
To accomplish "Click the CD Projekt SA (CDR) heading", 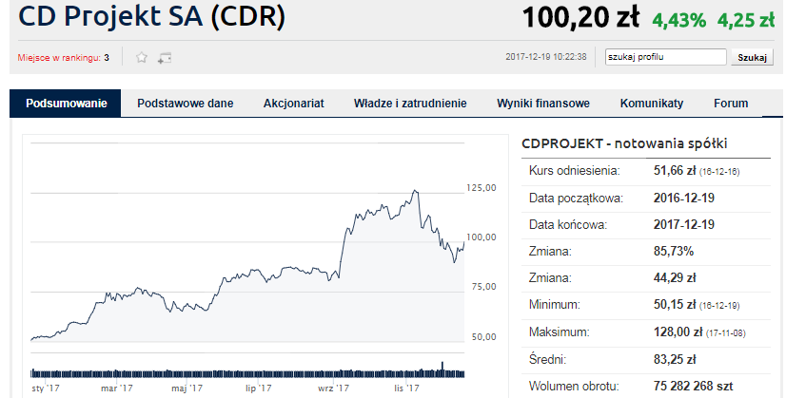I will [x=151, y=18].
